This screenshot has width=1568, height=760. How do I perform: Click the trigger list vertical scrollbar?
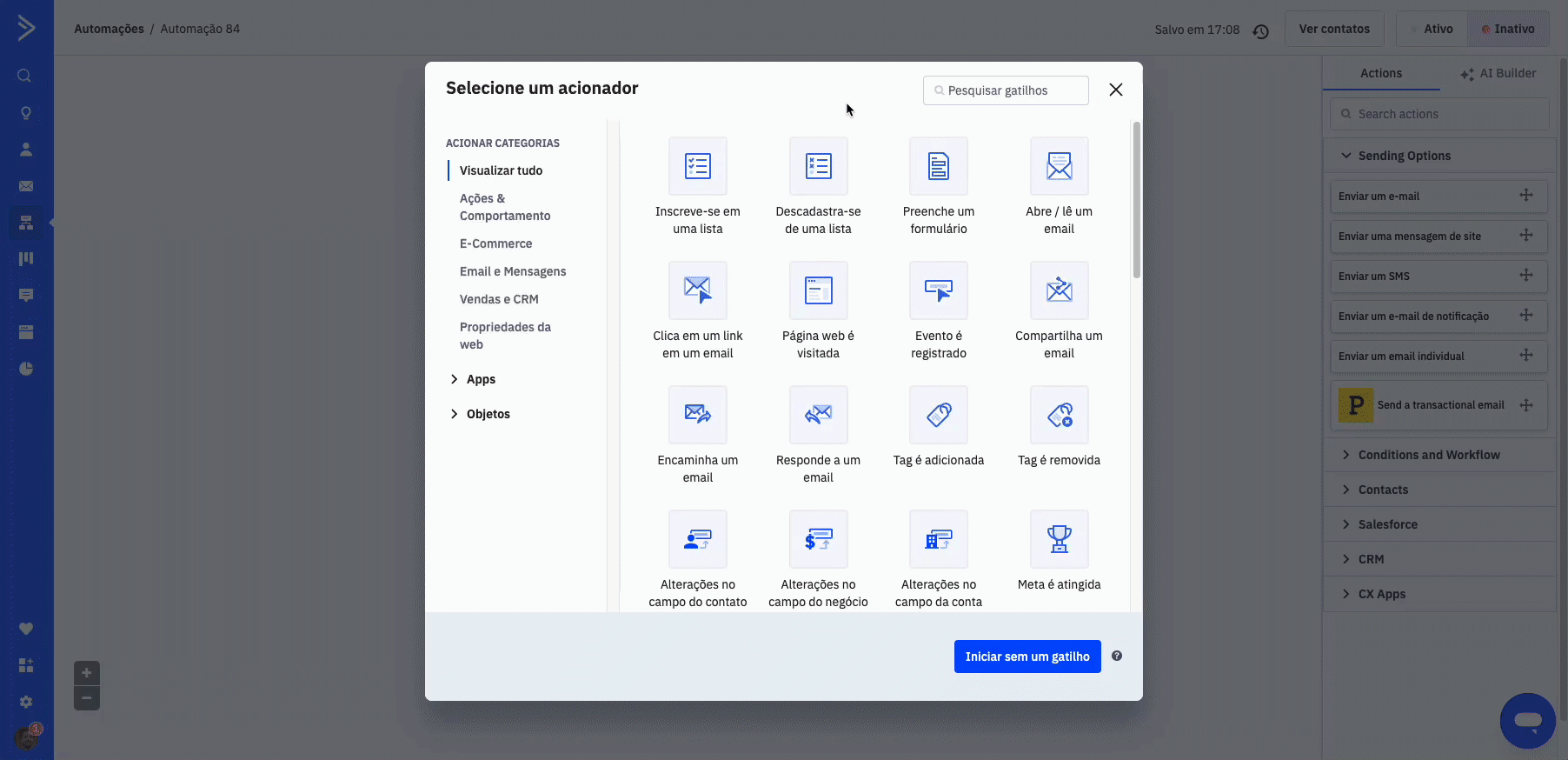[1136, 200]
